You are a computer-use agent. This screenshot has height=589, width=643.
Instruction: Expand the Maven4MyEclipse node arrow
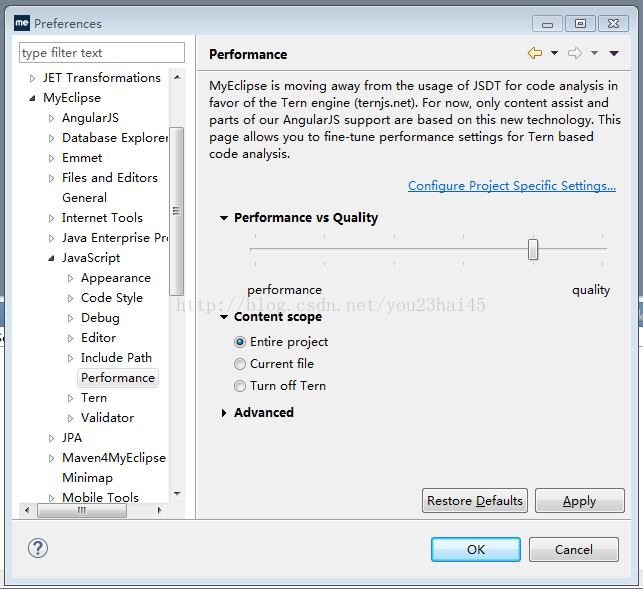pyautogui.click(x=51, y=458)
